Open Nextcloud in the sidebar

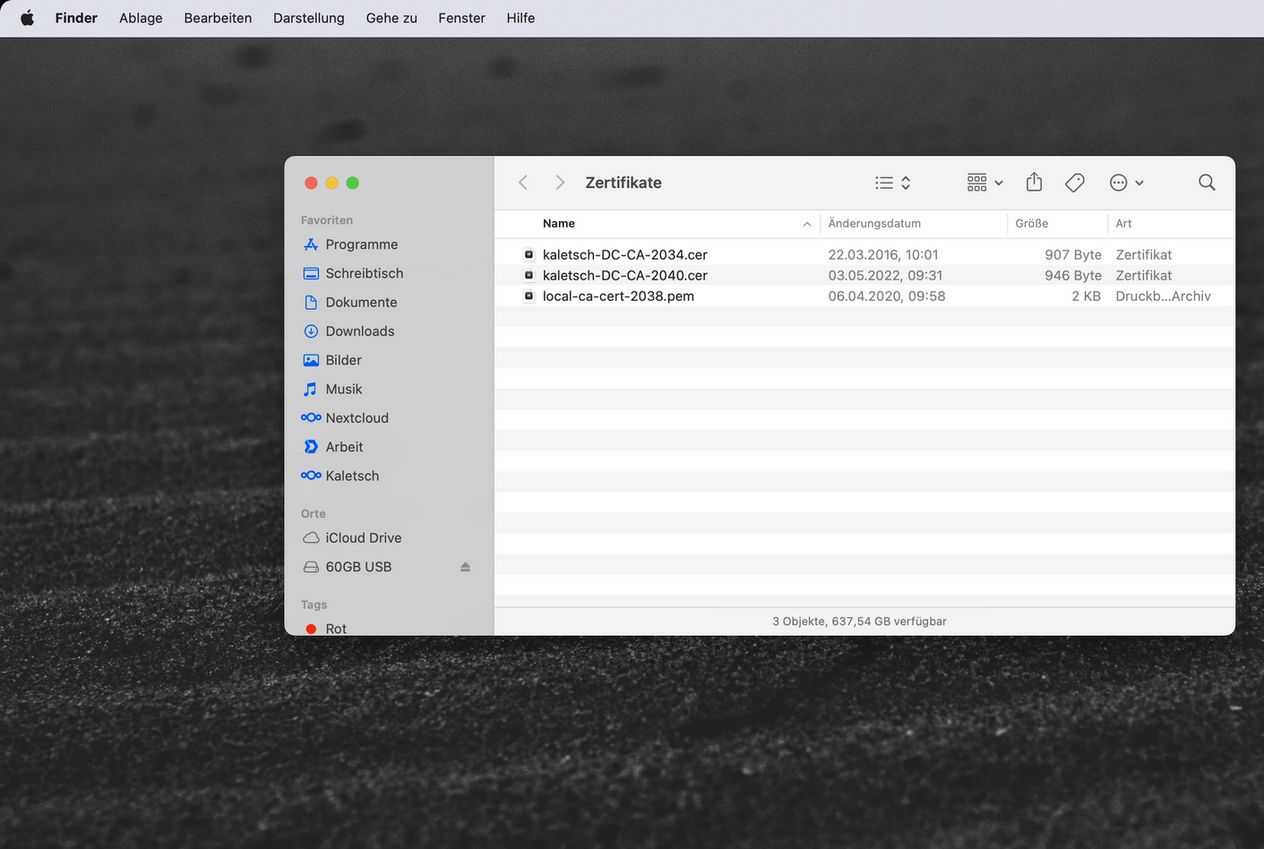click(356, 418)
